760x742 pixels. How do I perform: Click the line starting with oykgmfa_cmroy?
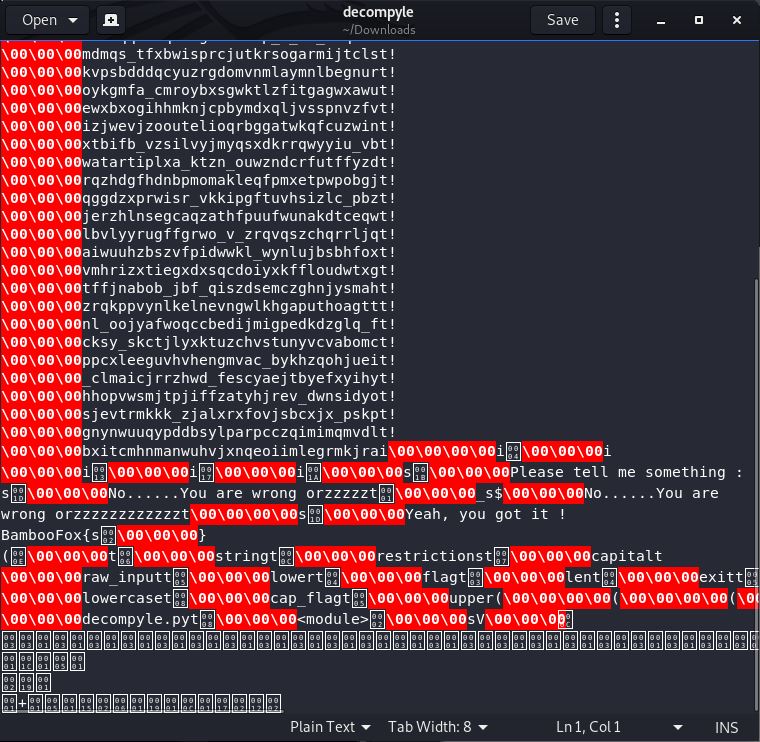(x=198, y=90)
